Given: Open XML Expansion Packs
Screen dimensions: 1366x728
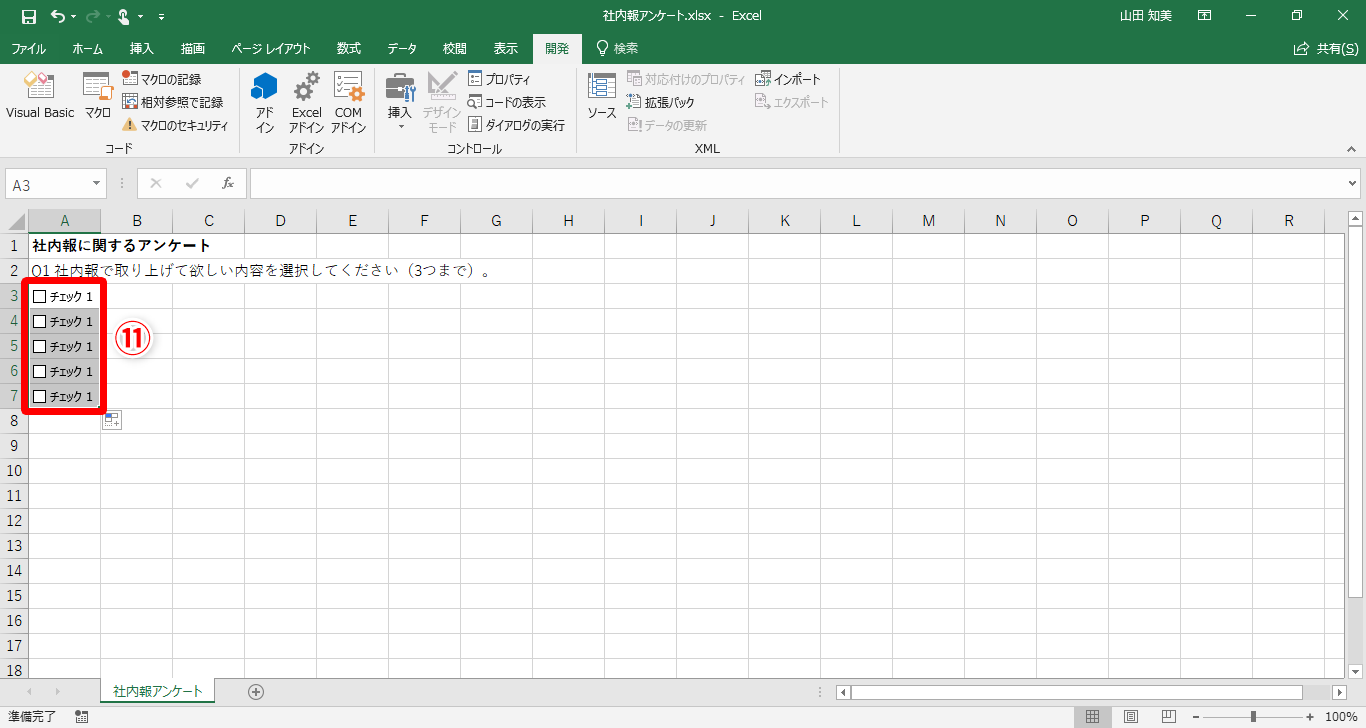Looking at the screenshot, I should 660,102.
